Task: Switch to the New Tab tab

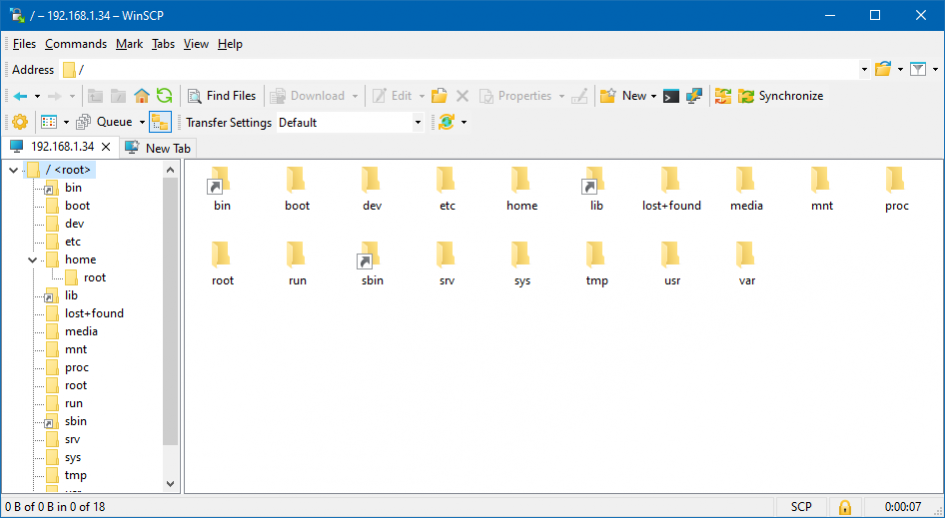Action: [158, 148]
